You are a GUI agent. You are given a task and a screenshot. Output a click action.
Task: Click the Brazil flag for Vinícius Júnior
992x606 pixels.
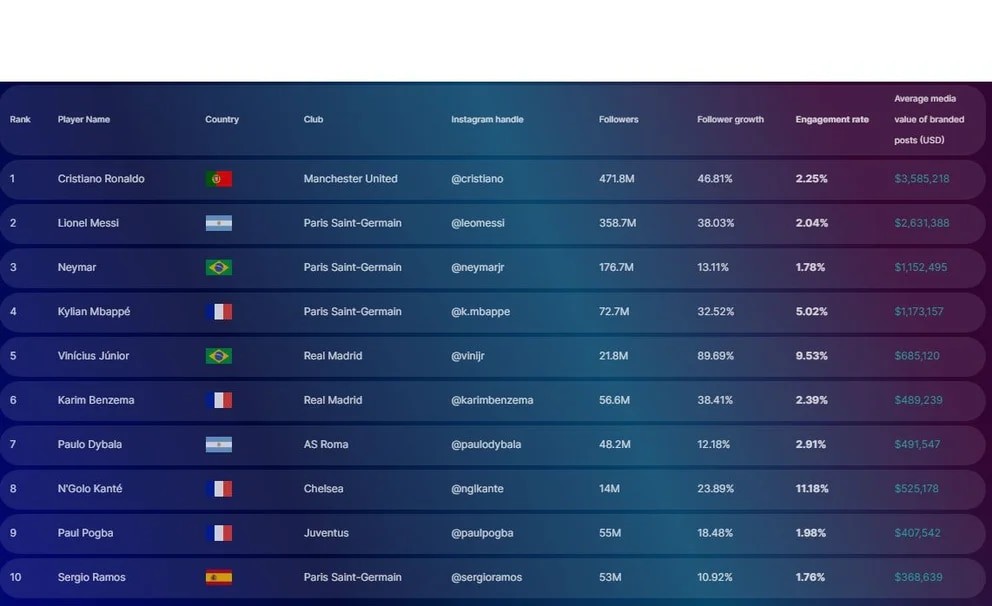[218, 356]
